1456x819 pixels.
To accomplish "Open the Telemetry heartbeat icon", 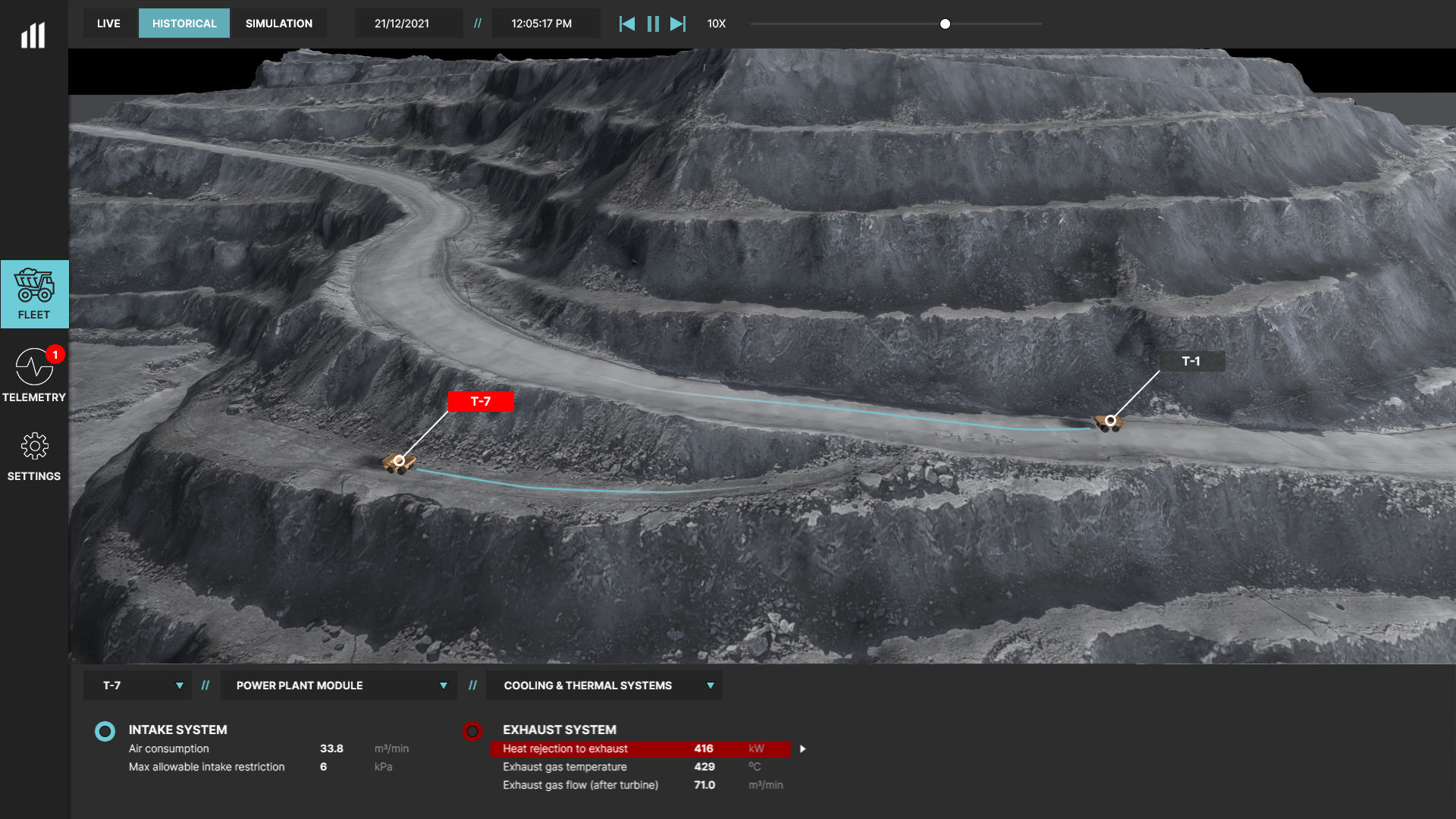I will (x=34, y=368).
